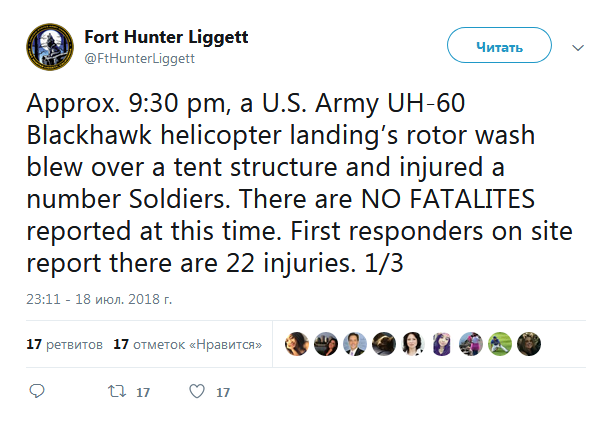The width and height of the screenshot is (613, 423).
Task: Click the first liker avatar in the row
Action: pos(296,344)
